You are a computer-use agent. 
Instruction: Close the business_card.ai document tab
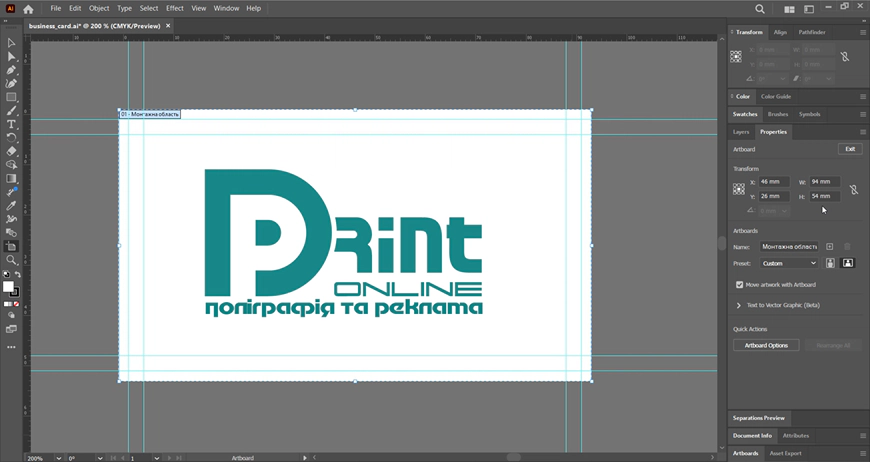[168, 26]
